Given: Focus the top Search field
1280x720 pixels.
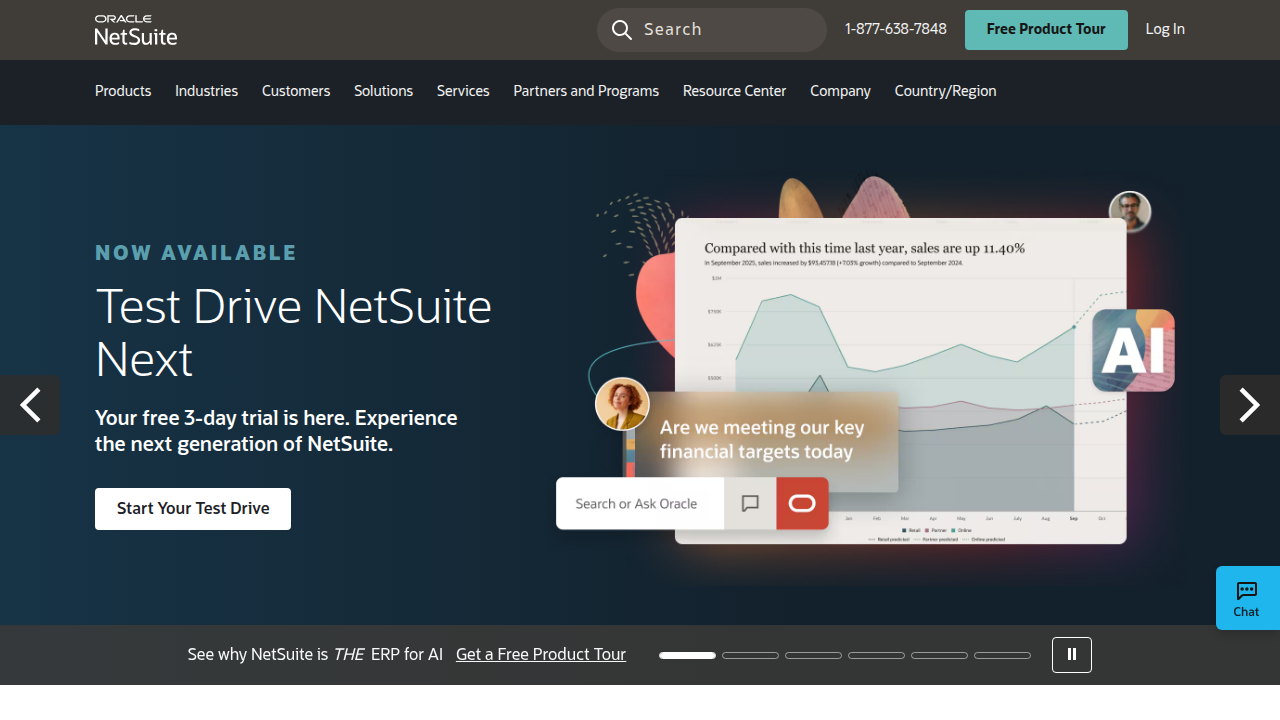Looking at the screenshot, I should tap(712, 30).
